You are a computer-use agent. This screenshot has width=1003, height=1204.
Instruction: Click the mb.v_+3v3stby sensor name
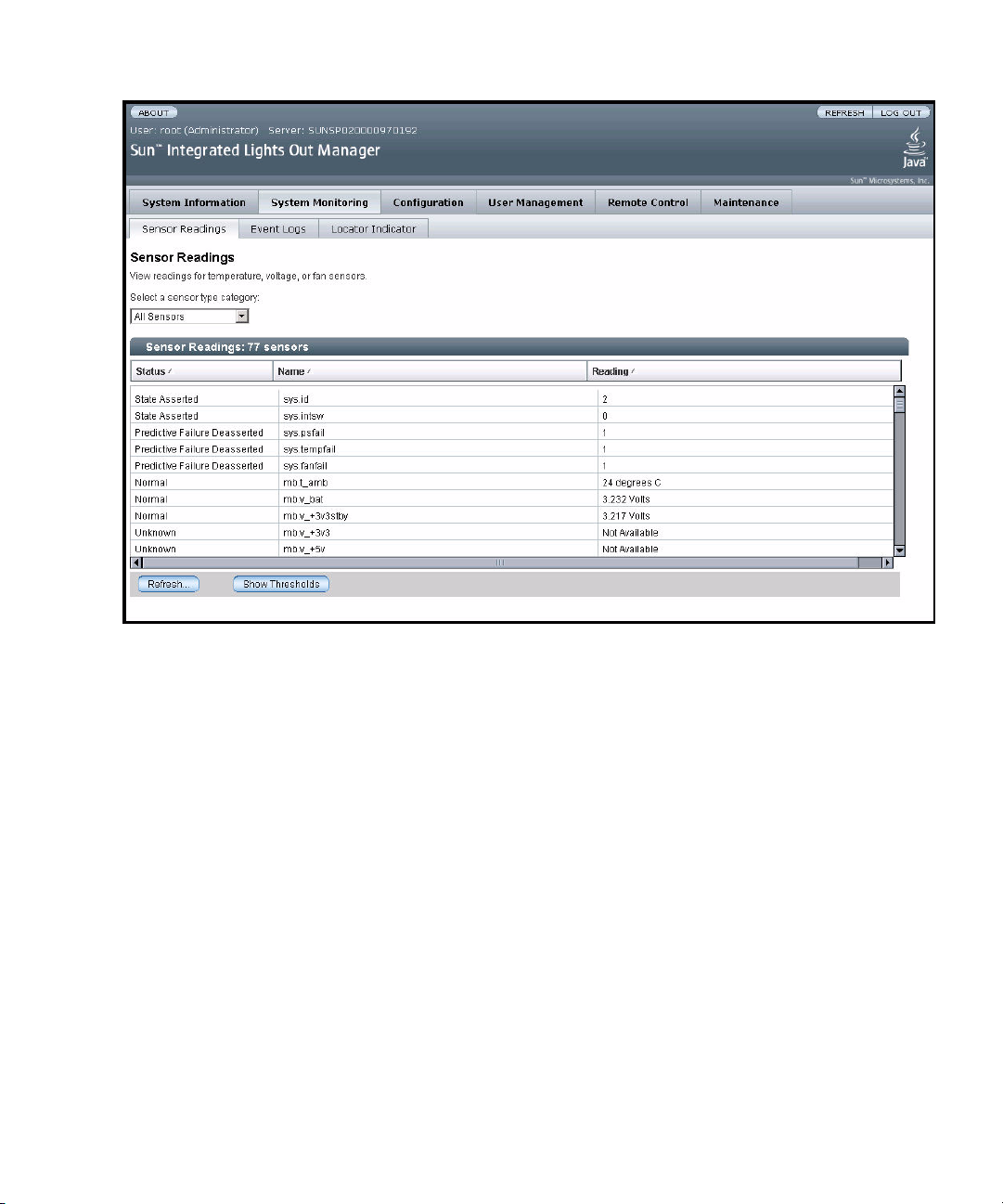pyautogui.click(x=315, y=516)
